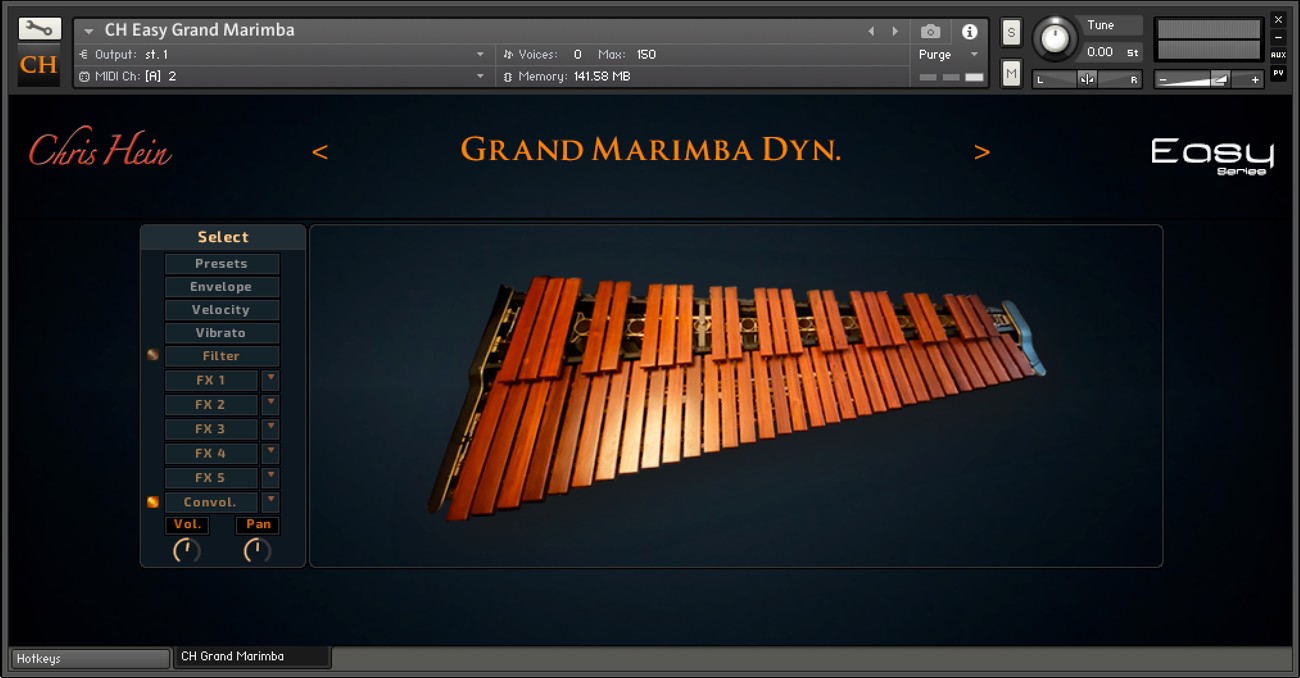Open the Output st. 1 dropdown
Viewport: 1300px width, 678px height.
click(481, 54)
